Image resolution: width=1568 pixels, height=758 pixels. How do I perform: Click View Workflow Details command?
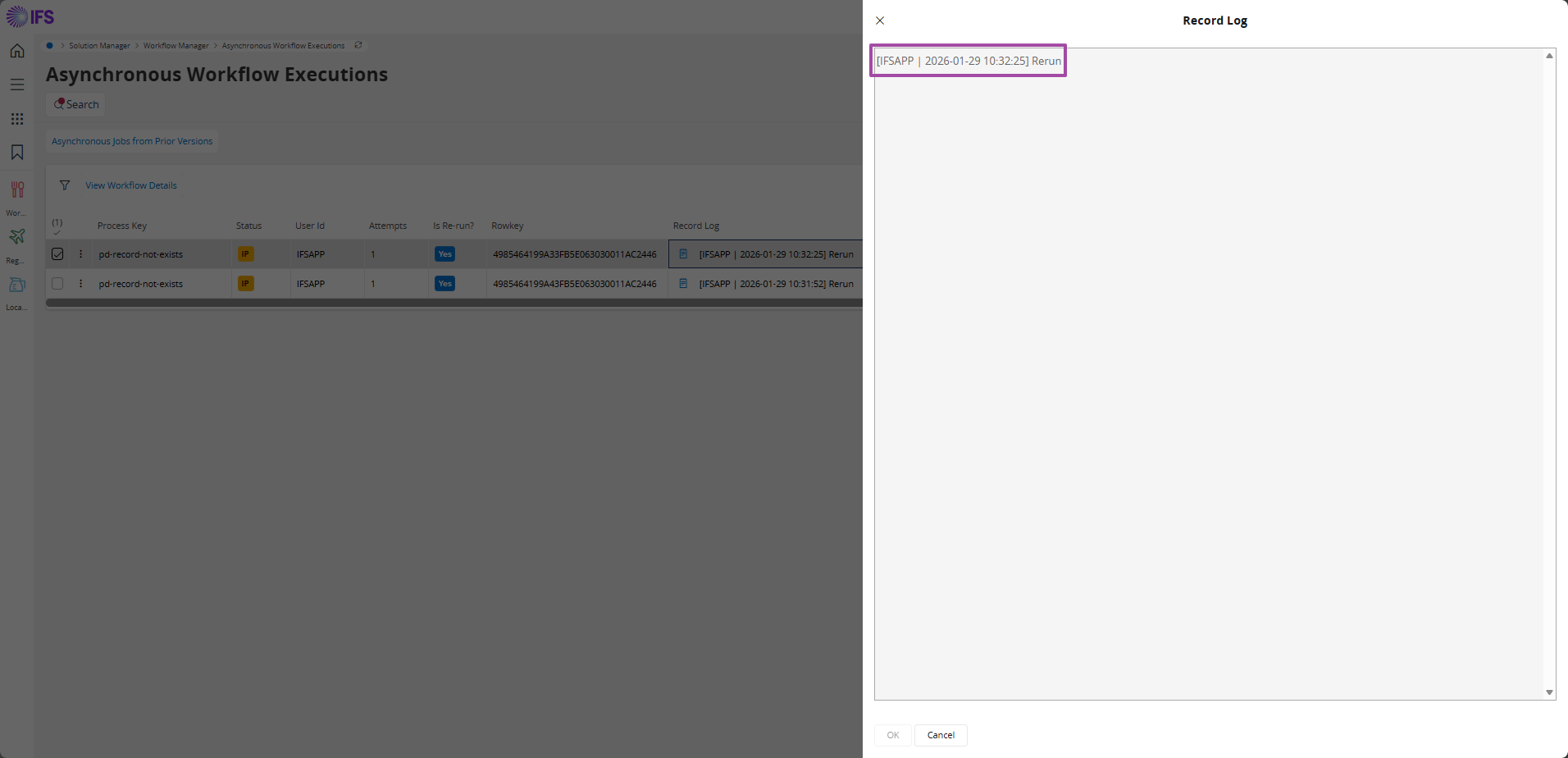[131, 185]
